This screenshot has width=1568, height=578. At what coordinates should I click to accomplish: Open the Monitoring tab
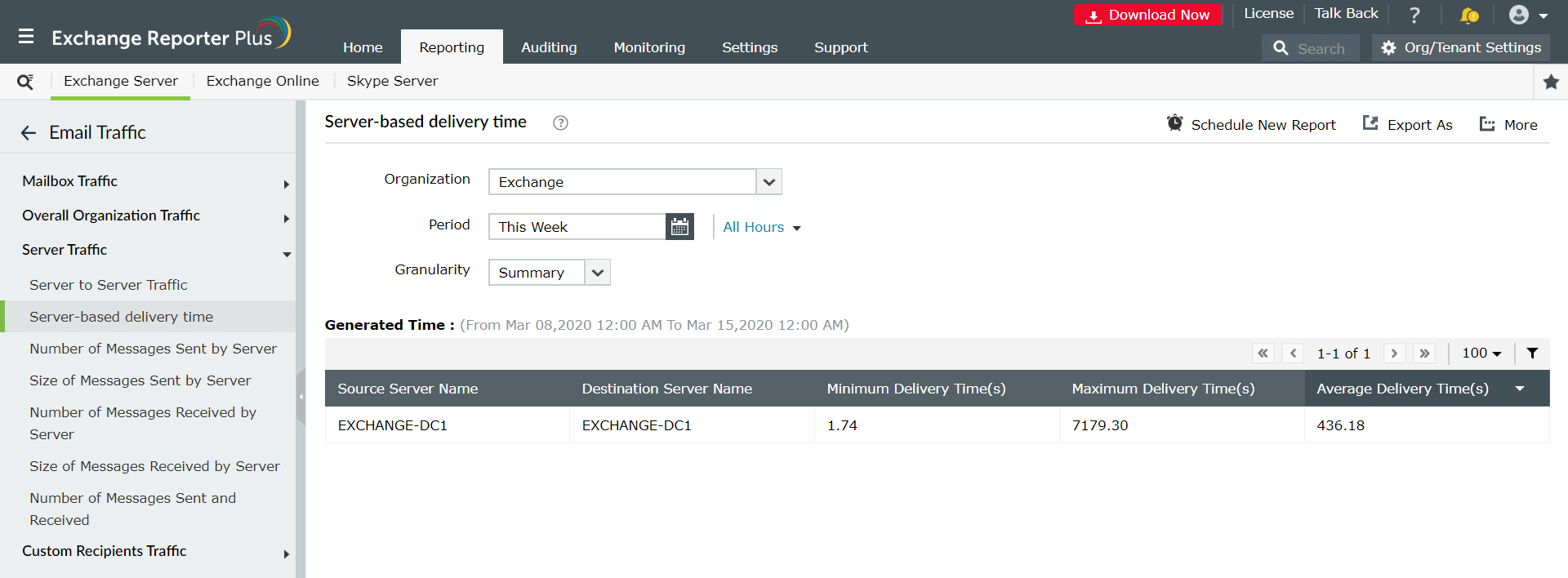click(x=649, y=47)
